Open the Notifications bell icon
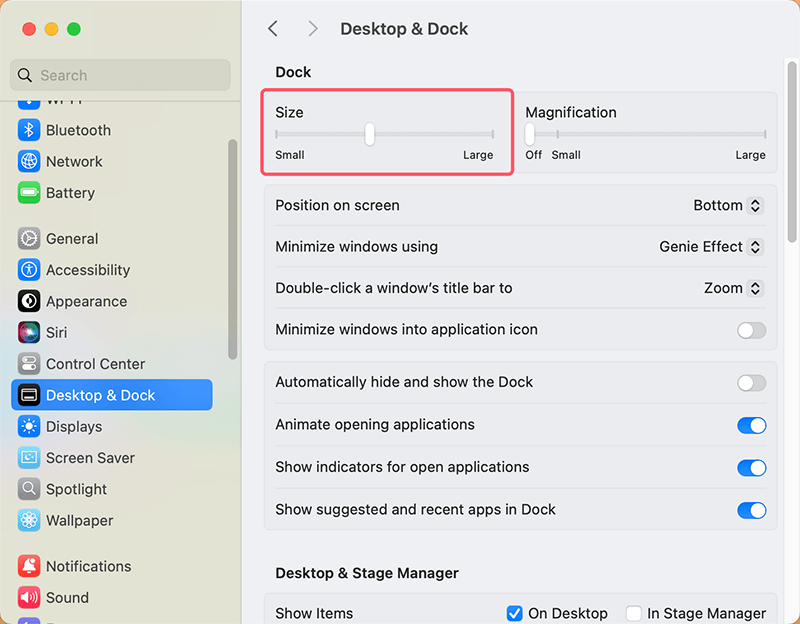The height and width of the screenshot is (624, 800). pyautogui.click(x=29, y=566)
